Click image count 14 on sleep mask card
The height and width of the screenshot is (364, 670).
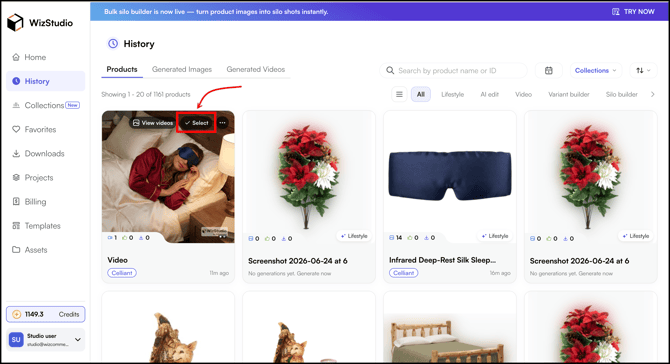395,238
